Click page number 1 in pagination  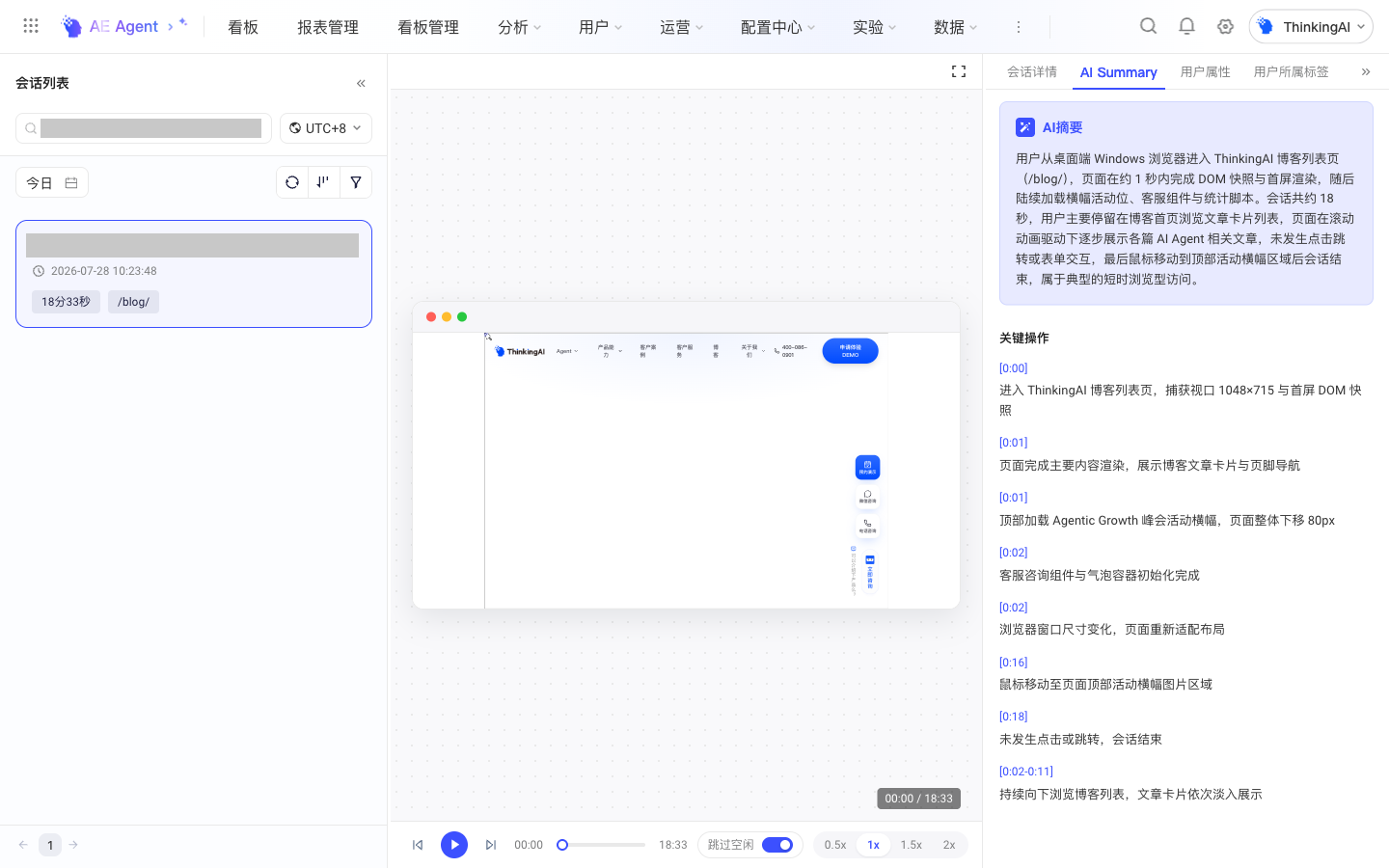(x=50, y=845)
